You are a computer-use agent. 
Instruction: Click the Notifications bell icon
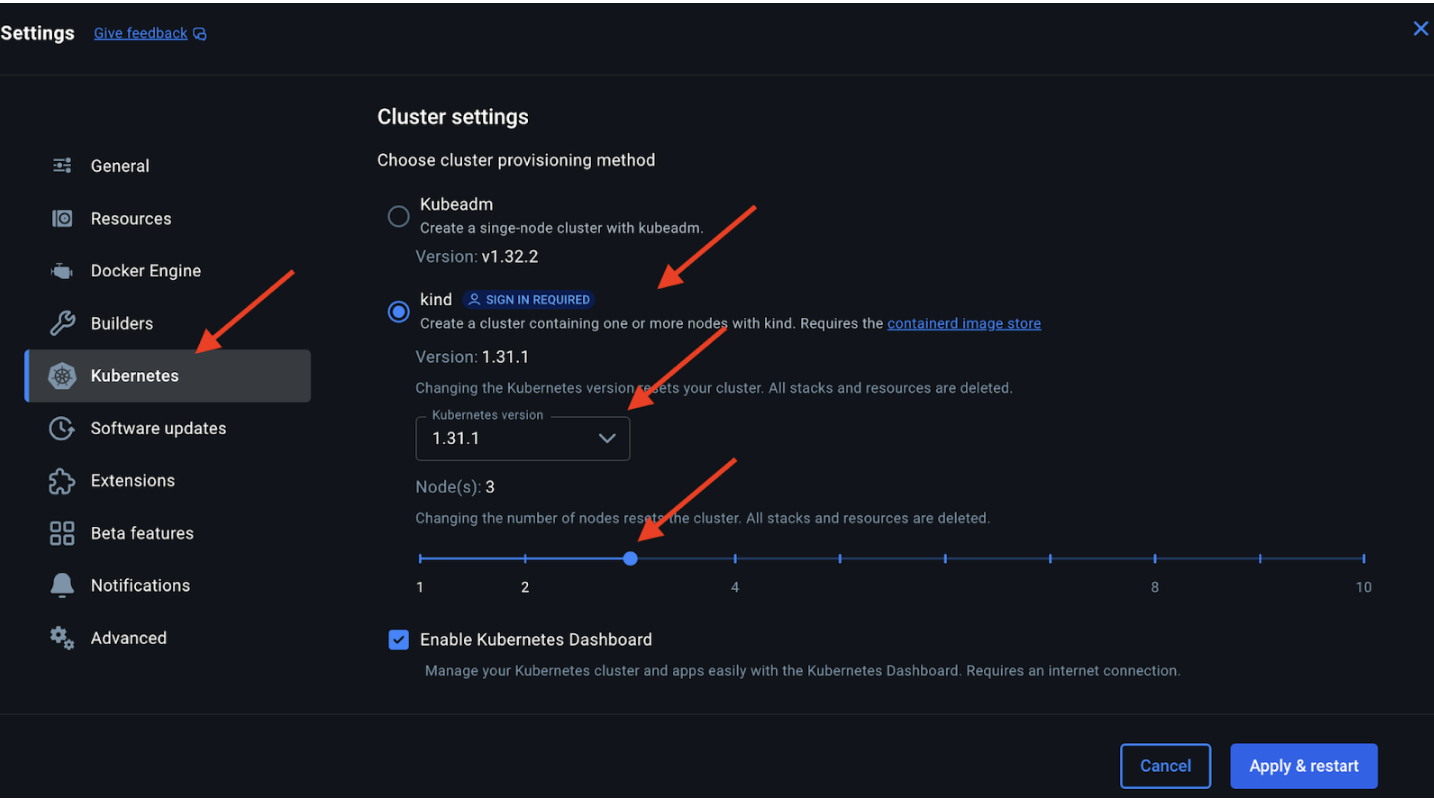(62, 586)
